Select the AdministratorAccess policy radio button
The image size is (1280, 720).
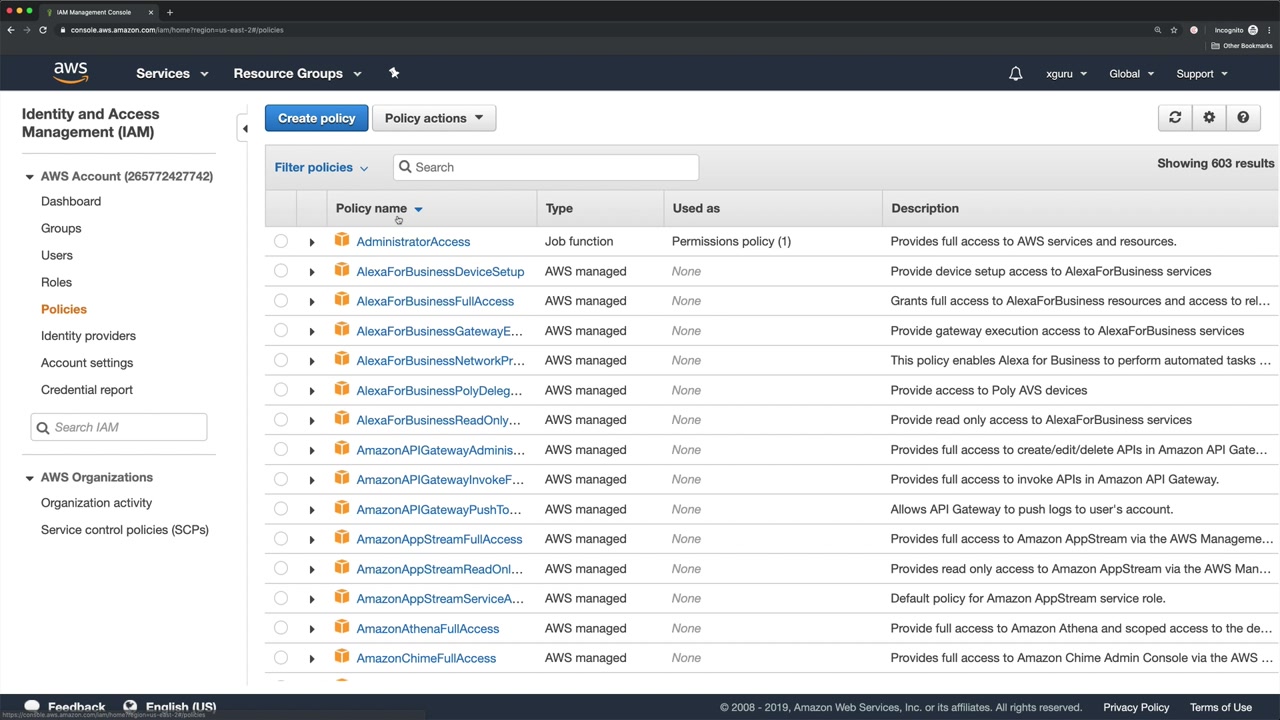coord(281,241)
